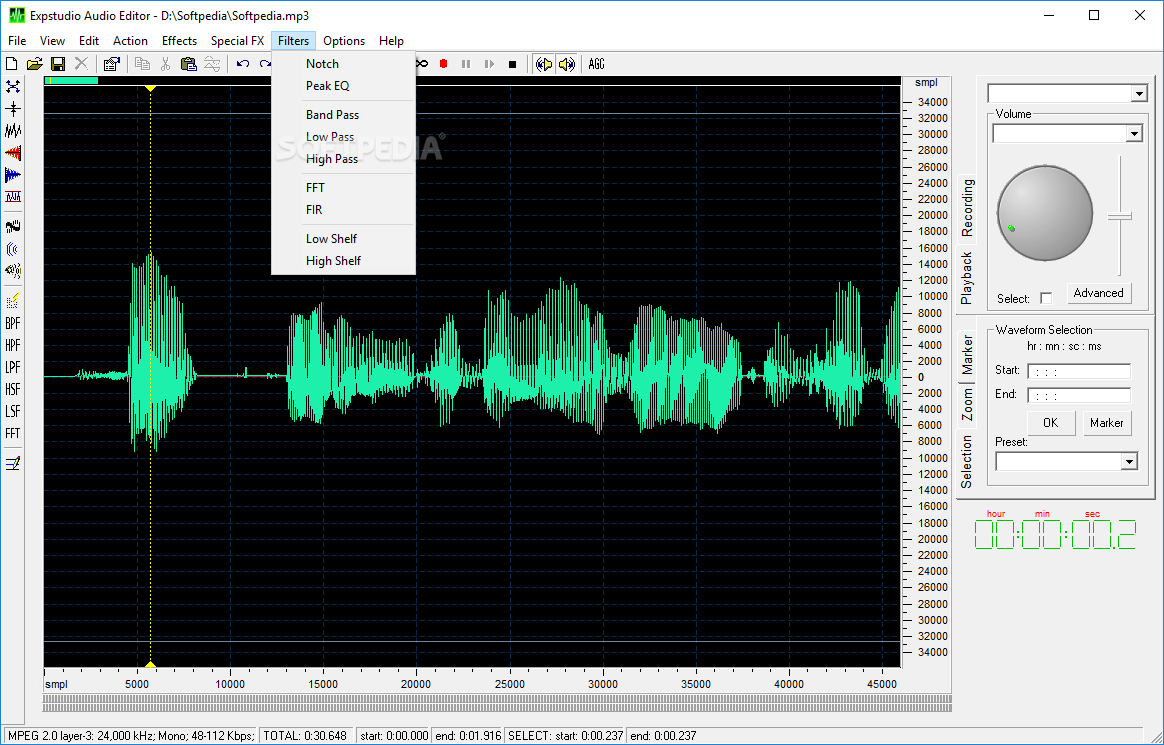Click the End time input field
1164x745 pixels.
1079,396
